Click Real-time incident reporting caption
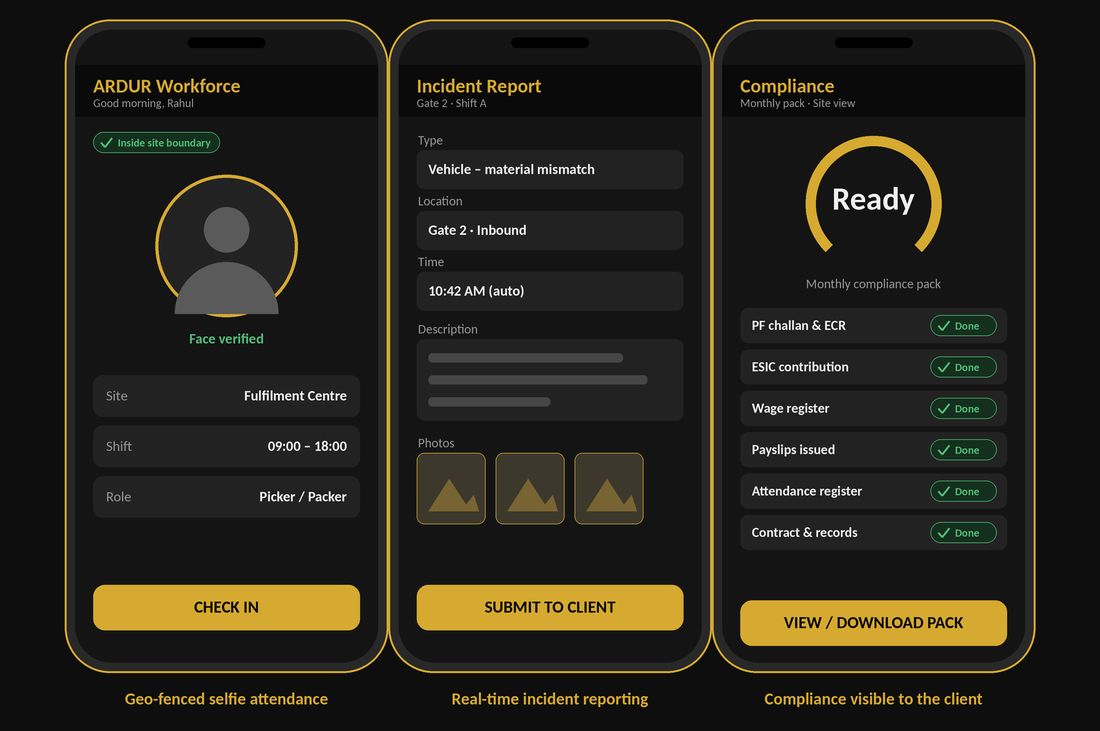This screenshot has height=731, width=1100. [549, 699]
